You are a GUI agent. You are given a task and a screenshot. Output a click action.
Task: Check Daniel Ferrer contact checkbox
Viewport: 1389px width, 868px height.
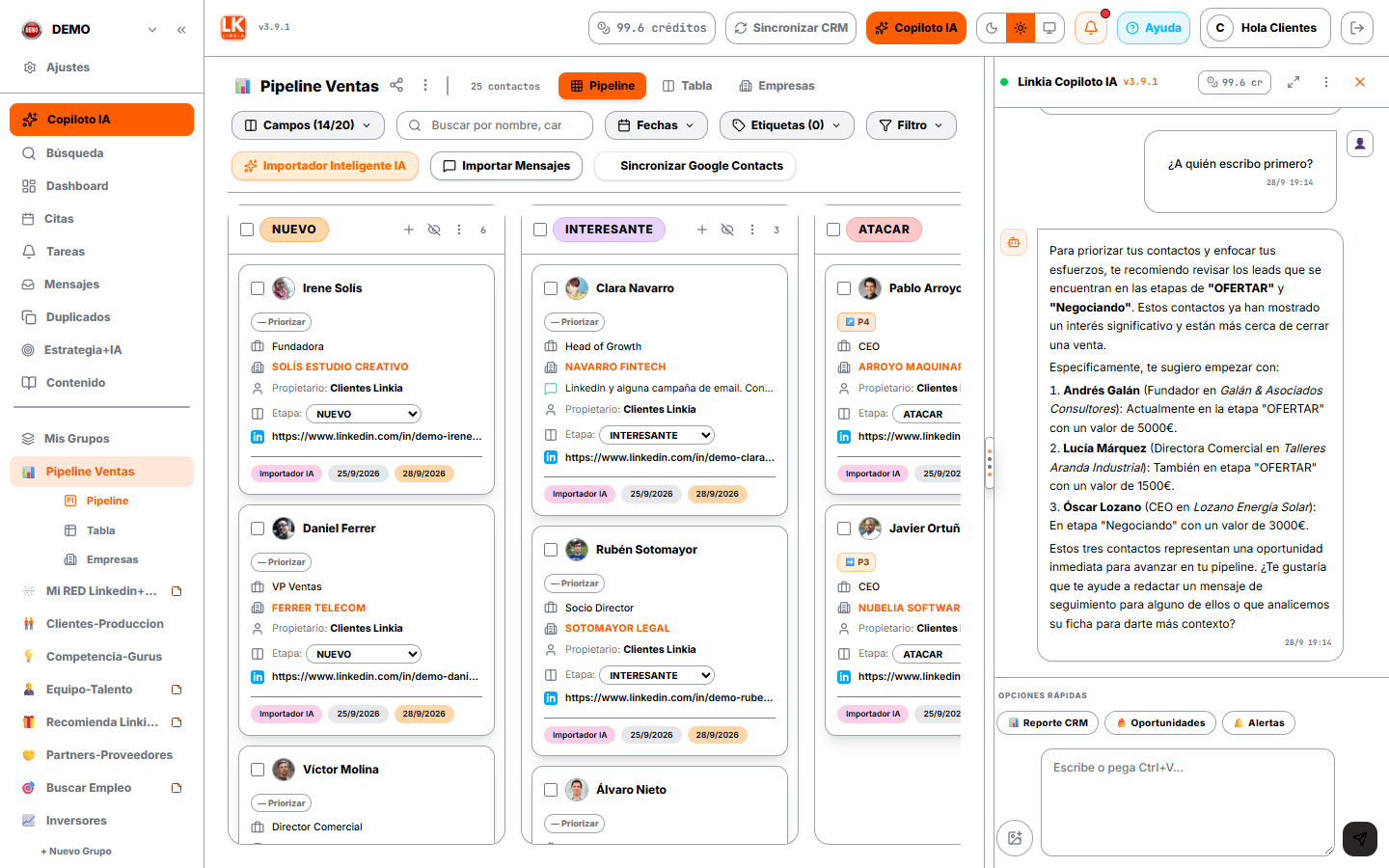click(x=258, y=529)
